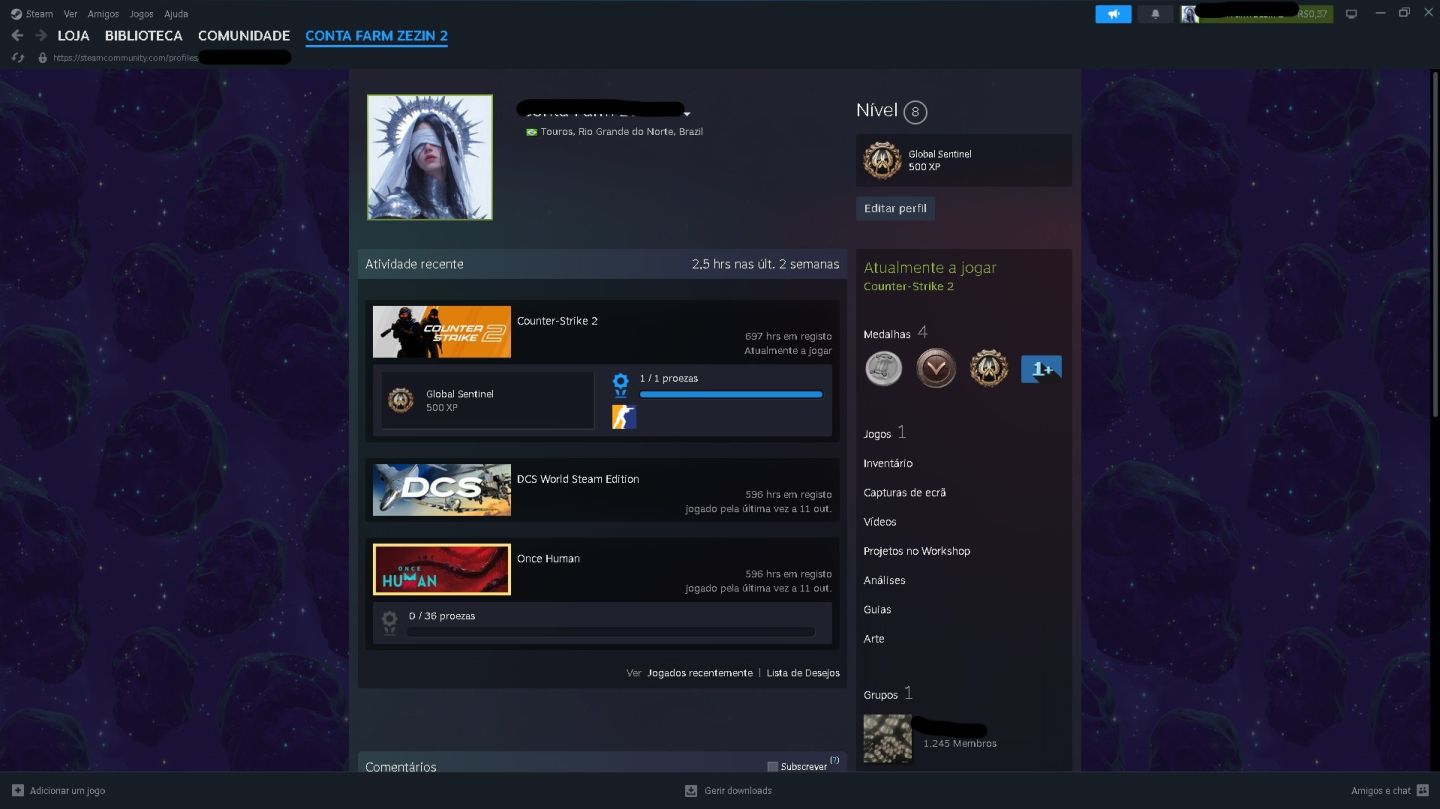Viewport: 1440px width, 809px height.
Task: Open the Inventário link
Action: [888, 463]
